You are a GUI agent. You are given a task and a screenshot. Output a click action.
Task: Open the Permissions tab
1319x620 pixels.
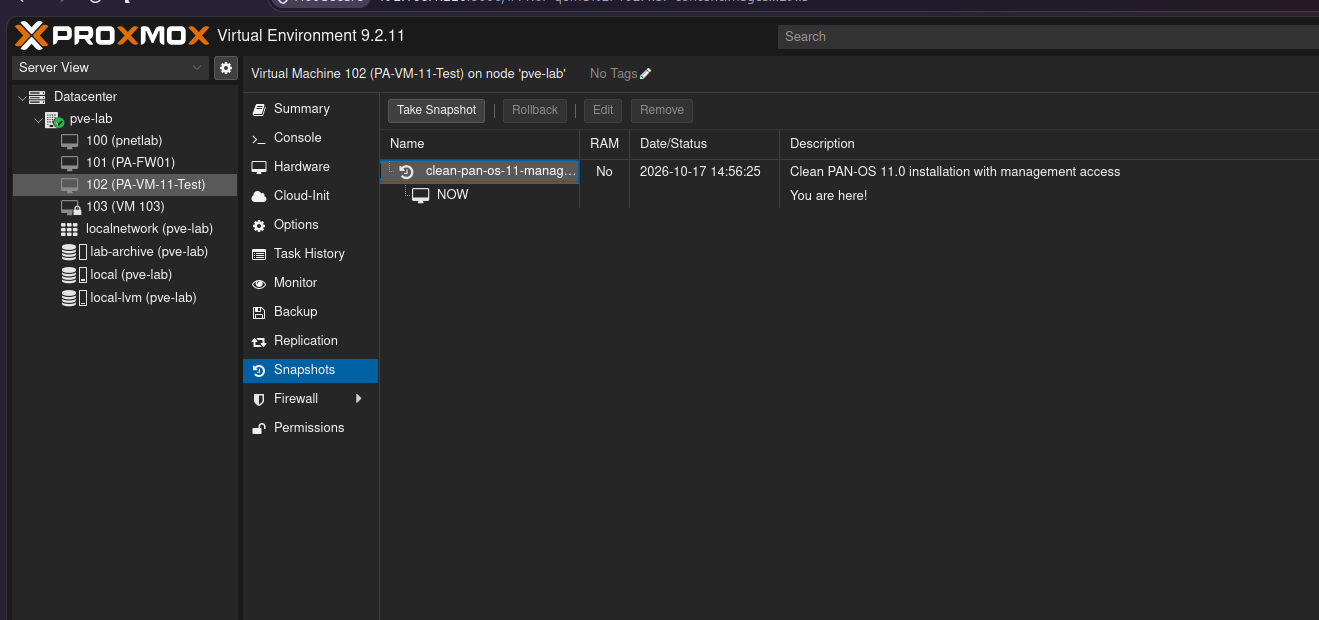coord(310,428)
